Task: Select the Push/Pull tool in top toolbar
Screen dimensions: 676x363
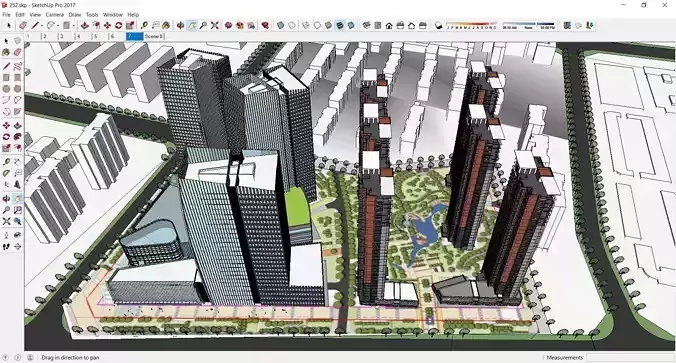Action: coord(84,25)
